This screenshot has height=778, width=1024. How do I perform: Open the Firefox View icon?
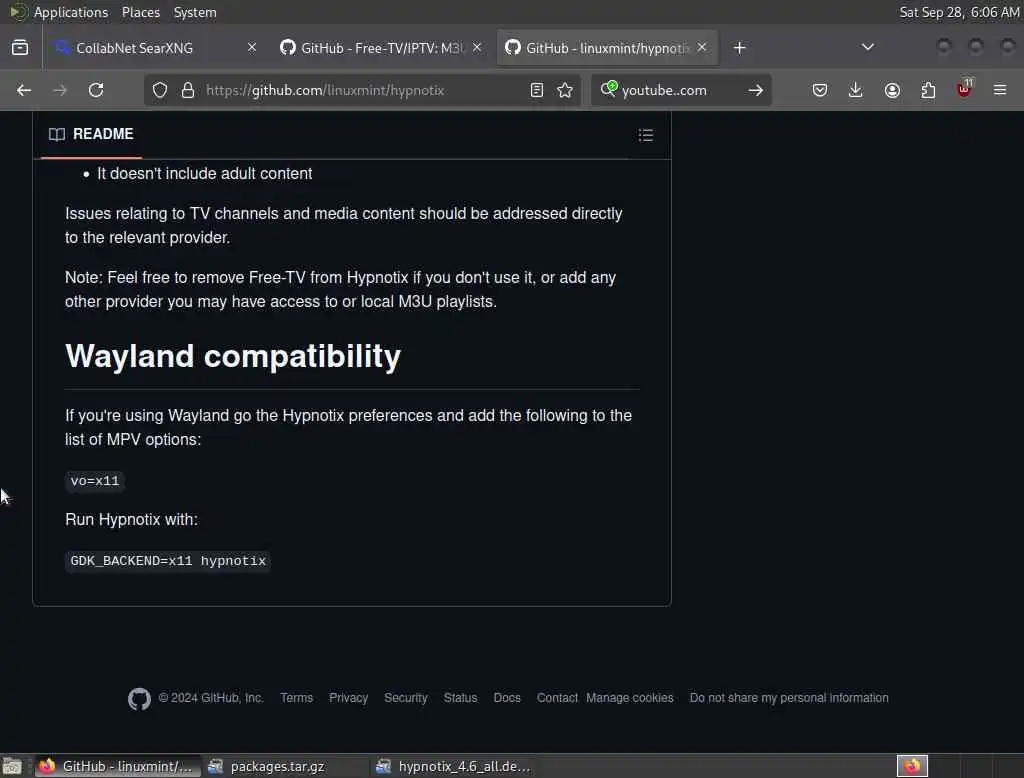tap(20, 48)
